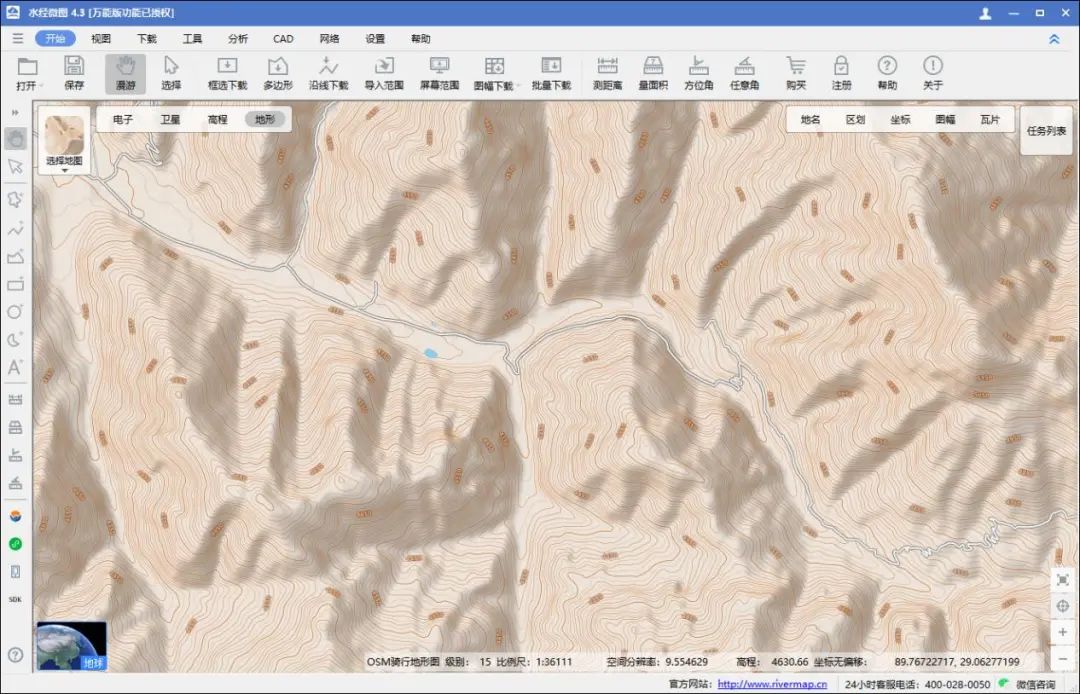
Task: Open the sidebar question-mark help icon
Action: click(x=15, y=655)
